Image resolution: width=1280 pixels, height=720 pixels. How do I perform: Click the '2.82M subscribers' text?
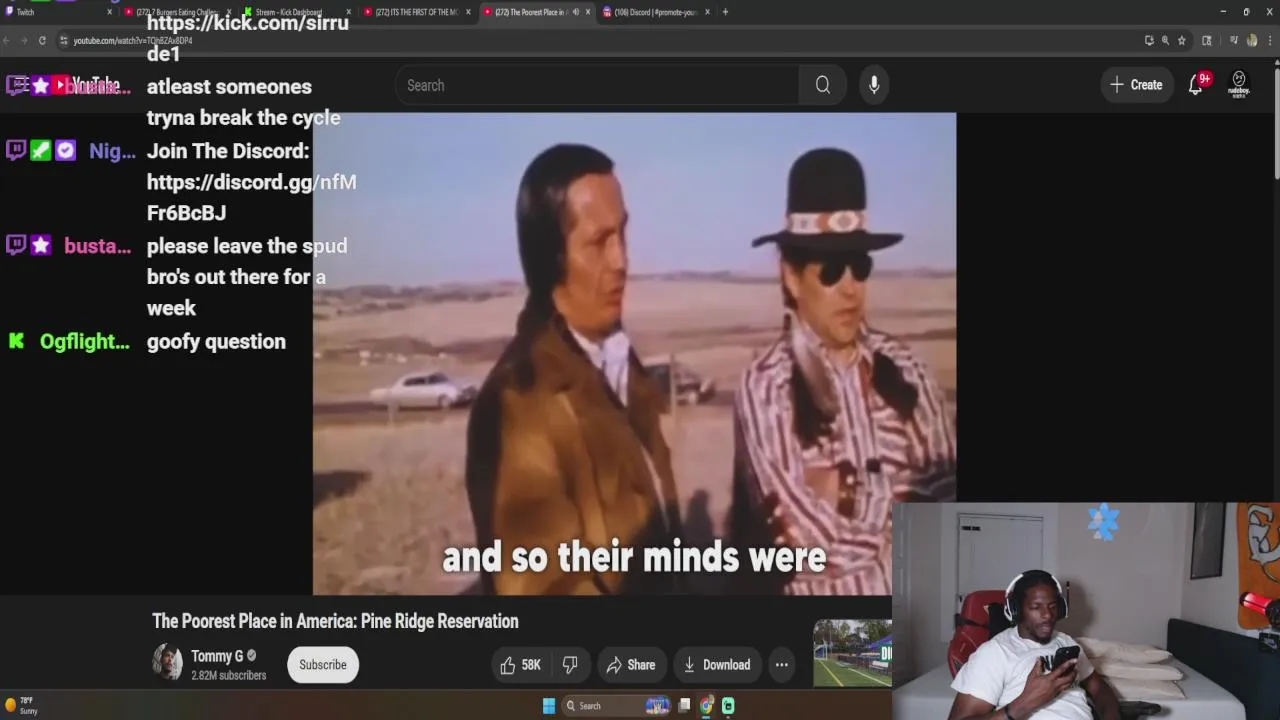click(229, 676)
